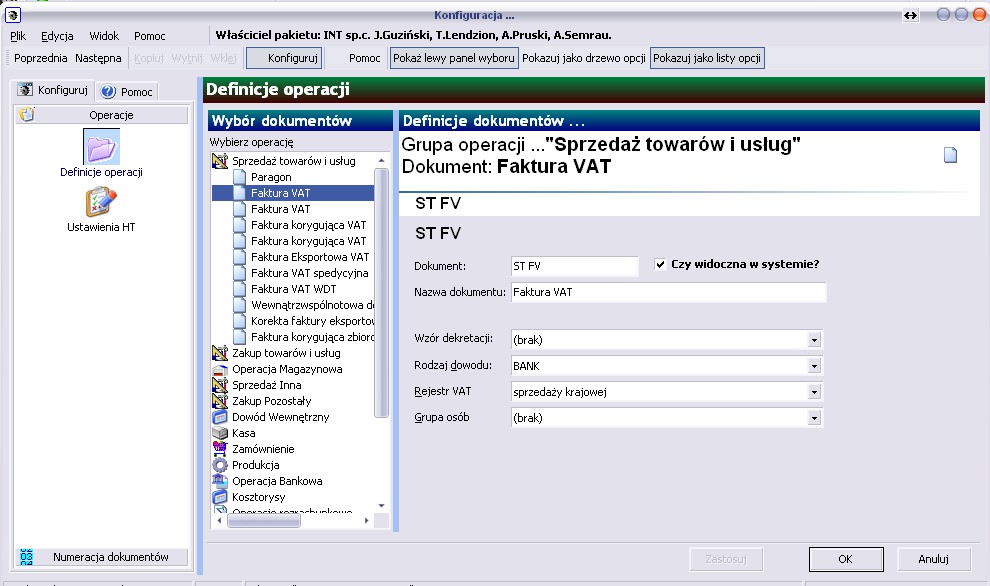Click the OK button
The height and width of the screenshot is (586, 990).
click(845, 559)
